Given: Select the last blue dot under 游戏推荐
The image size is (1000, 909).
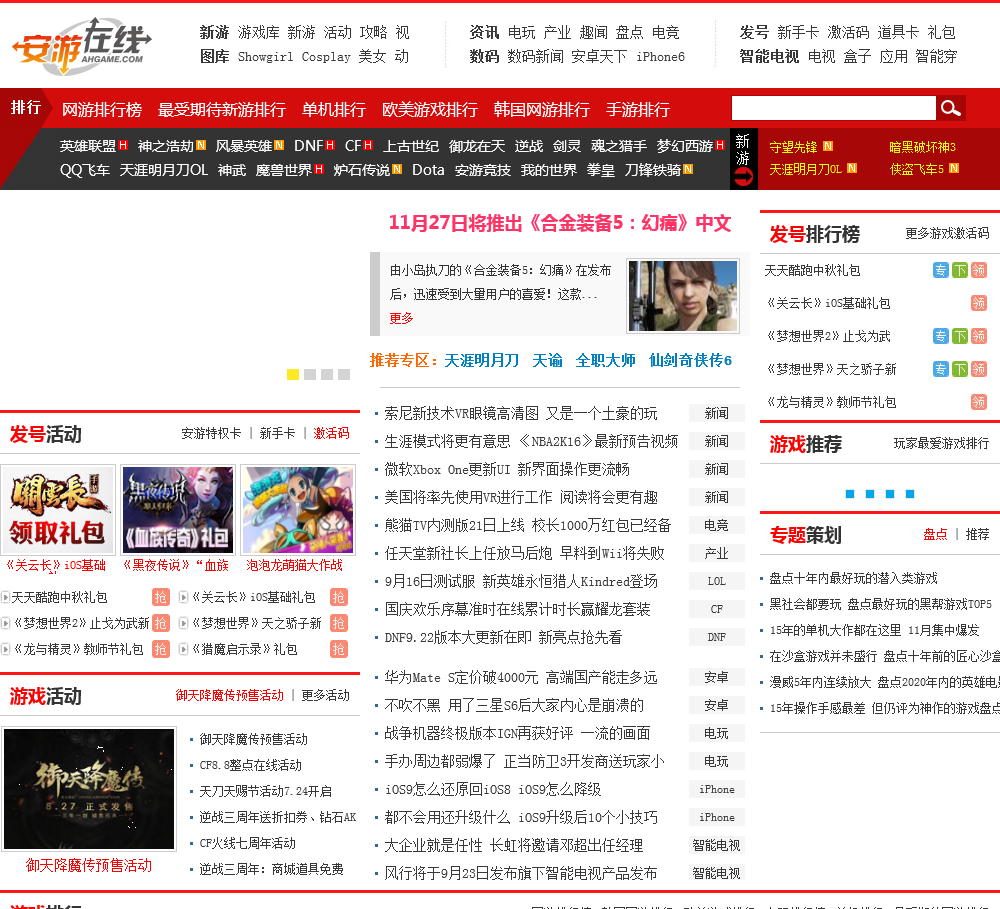Looking at the screenshot, I should 910,494.
